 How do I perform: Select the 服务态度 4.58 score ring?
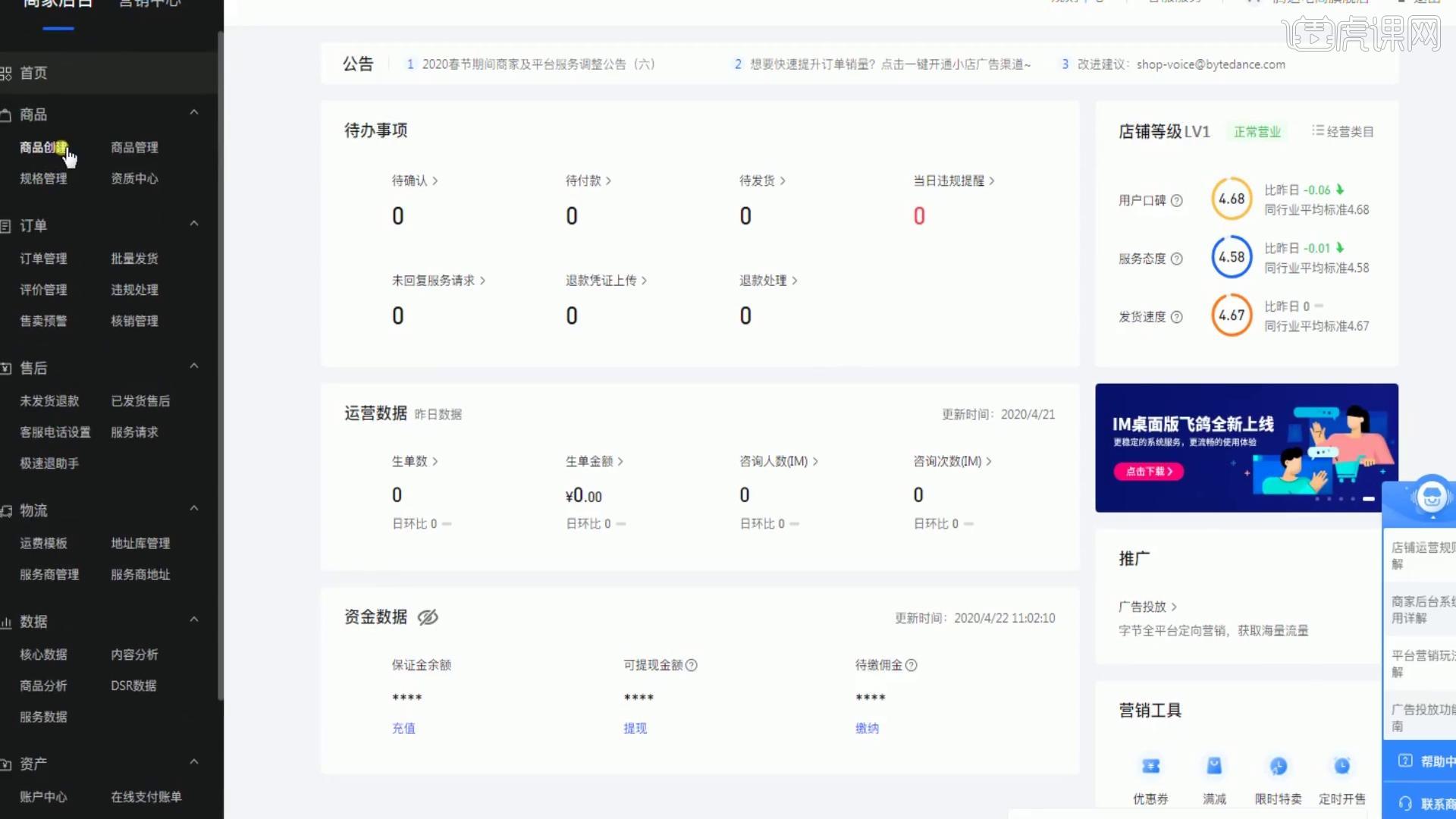(1232, 257)
